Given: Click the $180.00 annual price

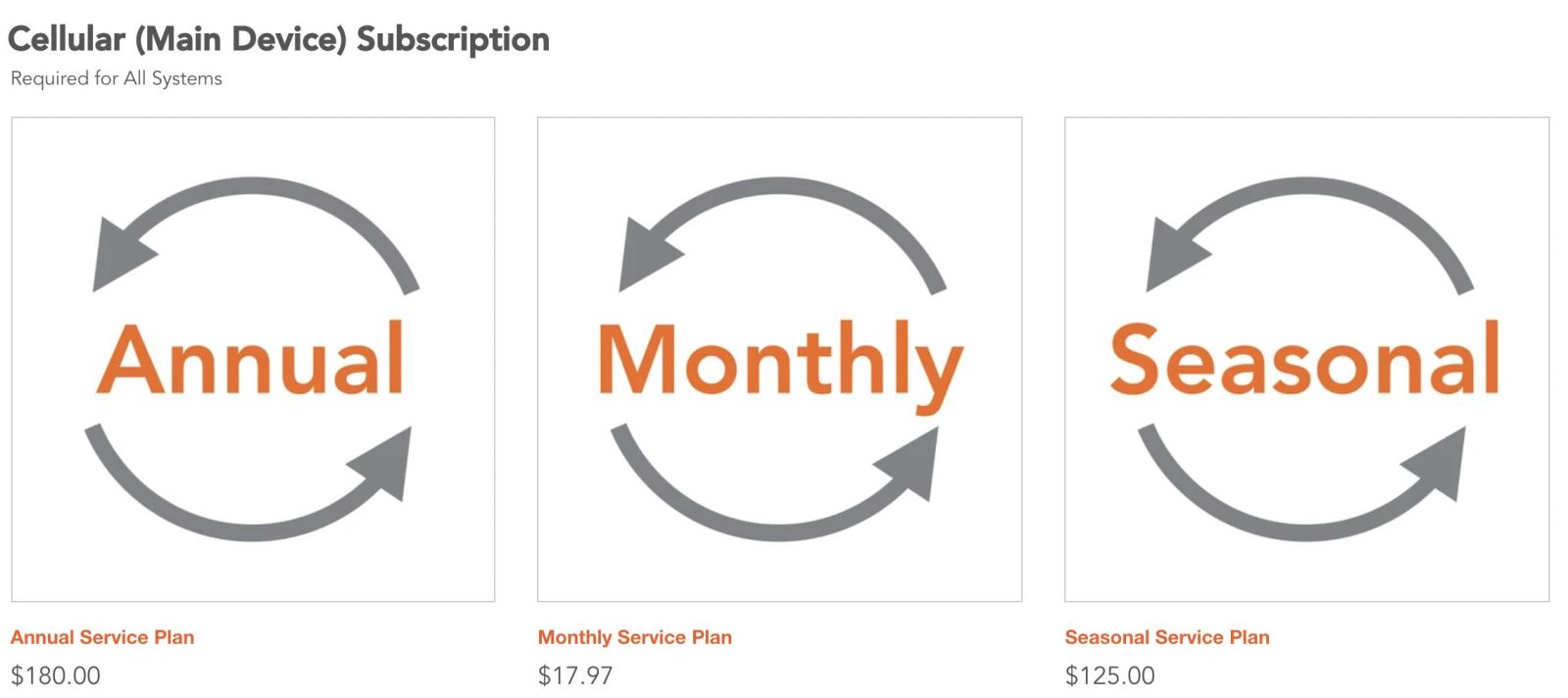Looking at the screenshot, I should pyautogui.click(x=56, y=675).
